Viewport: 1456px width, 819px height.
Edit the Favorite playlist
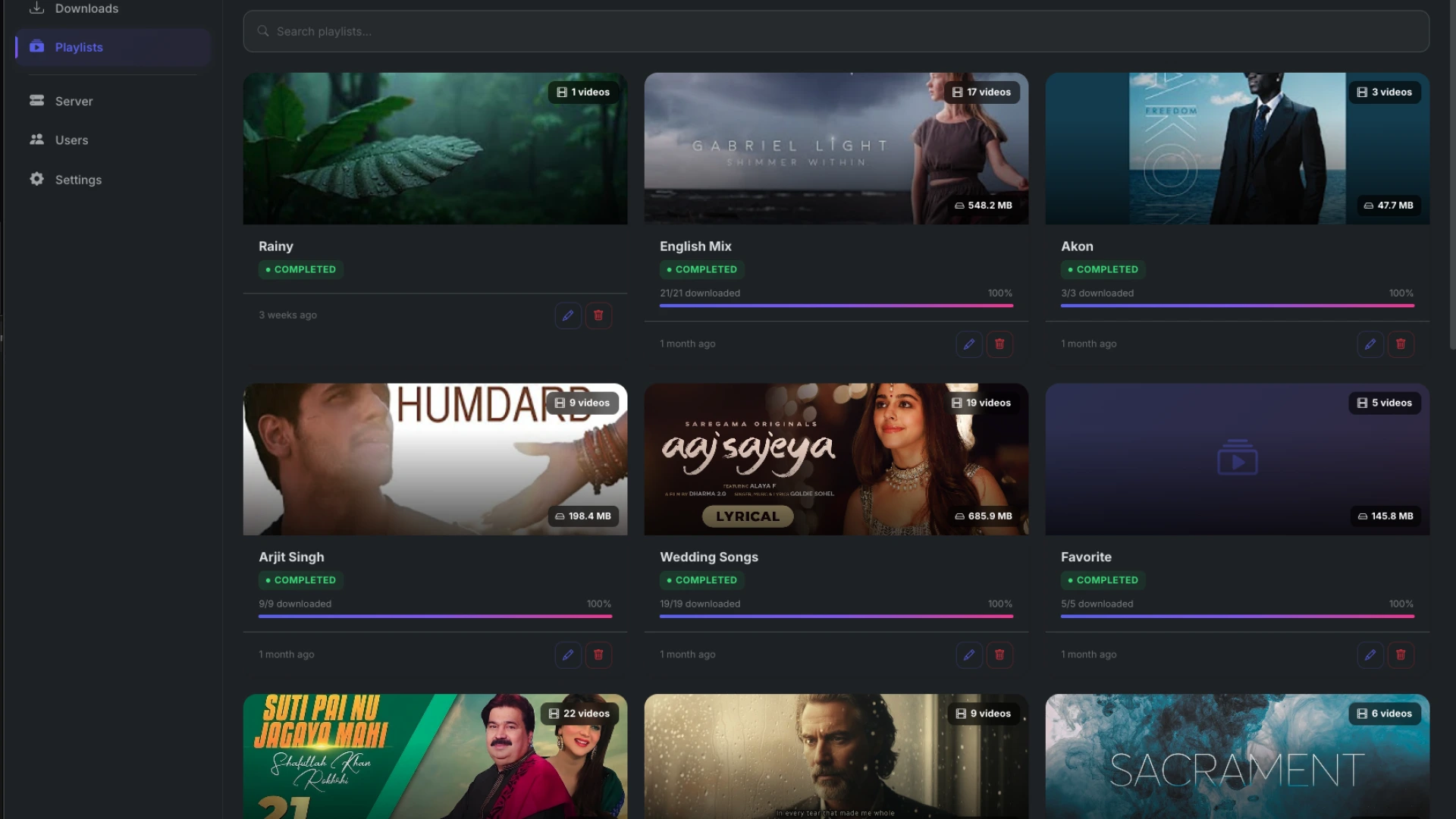click(x=1370, y=655)
